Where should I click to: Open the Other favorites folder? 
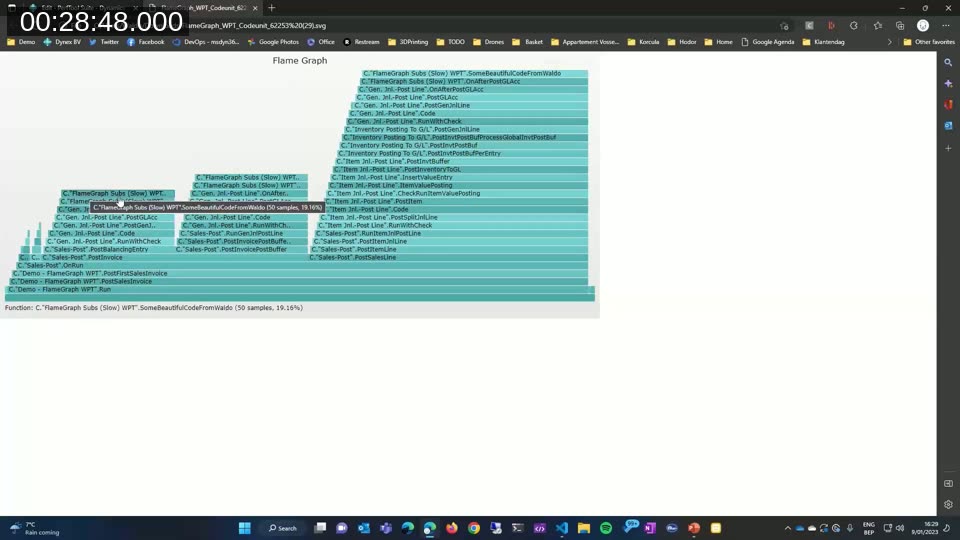click(929, 42)
